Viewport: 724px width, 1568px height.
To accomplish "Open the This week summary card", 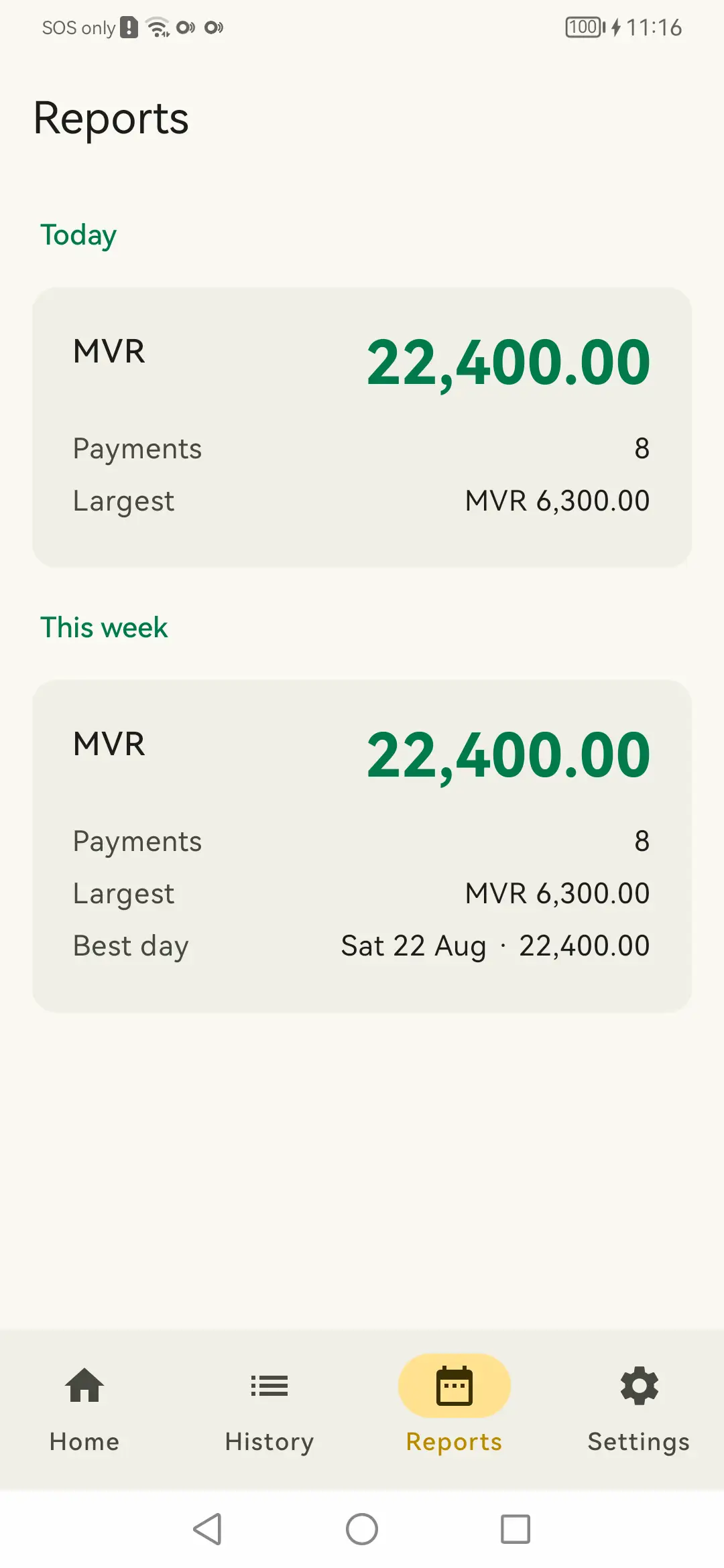I will coord(362,846).
